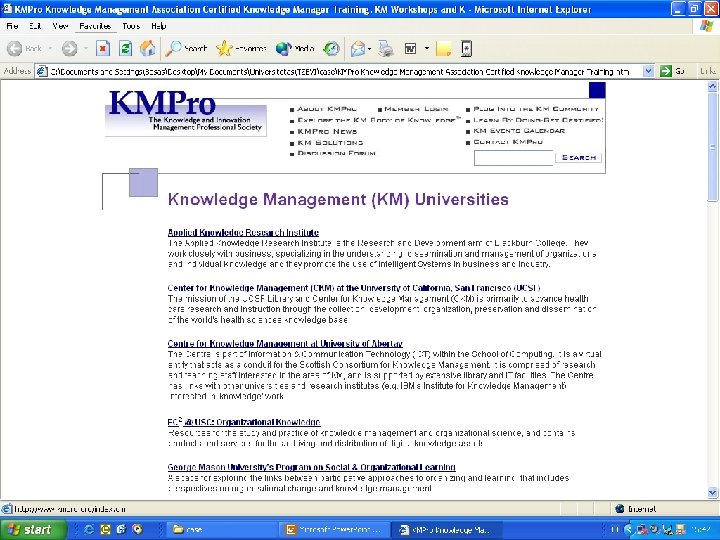This screenshot has width=720, height=540.
Task: Print the current page
Action: click(386, 48)
